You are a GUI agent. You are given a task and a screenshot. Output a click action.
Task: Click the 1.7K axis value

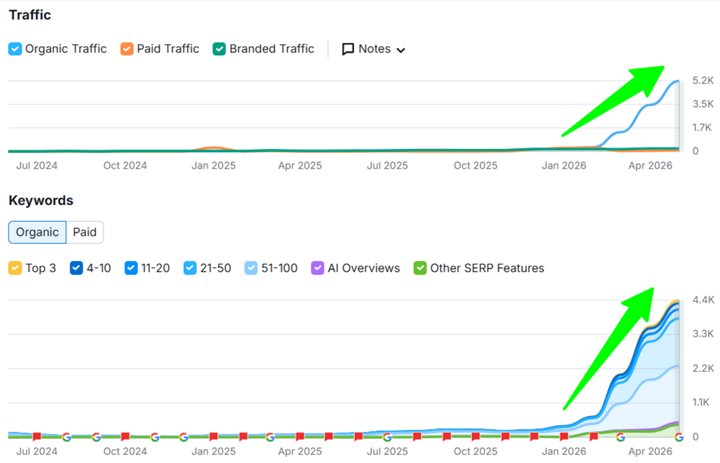tap(703, 128)
